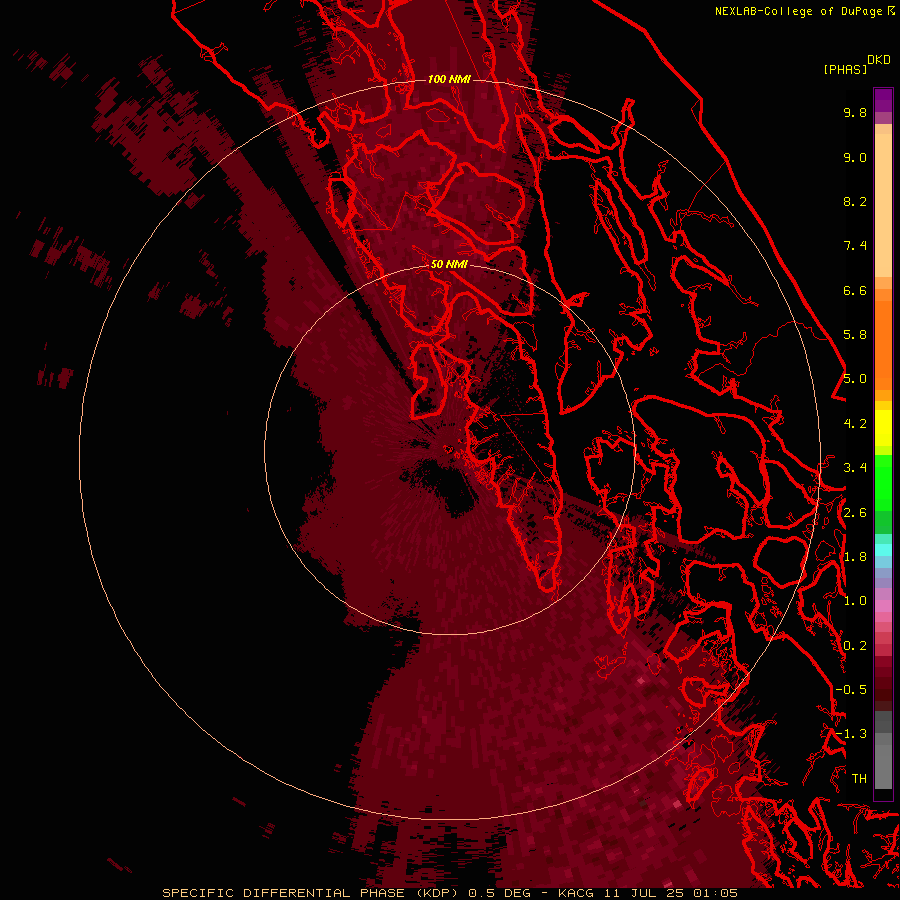
Task: Click the bright green segment of the color bar
Action: 883,483
